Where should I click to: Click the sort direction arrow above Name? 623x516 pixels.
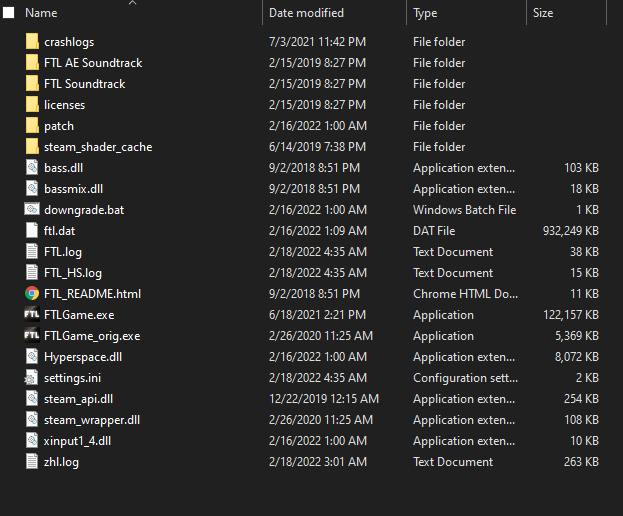(x=133, y=3)
